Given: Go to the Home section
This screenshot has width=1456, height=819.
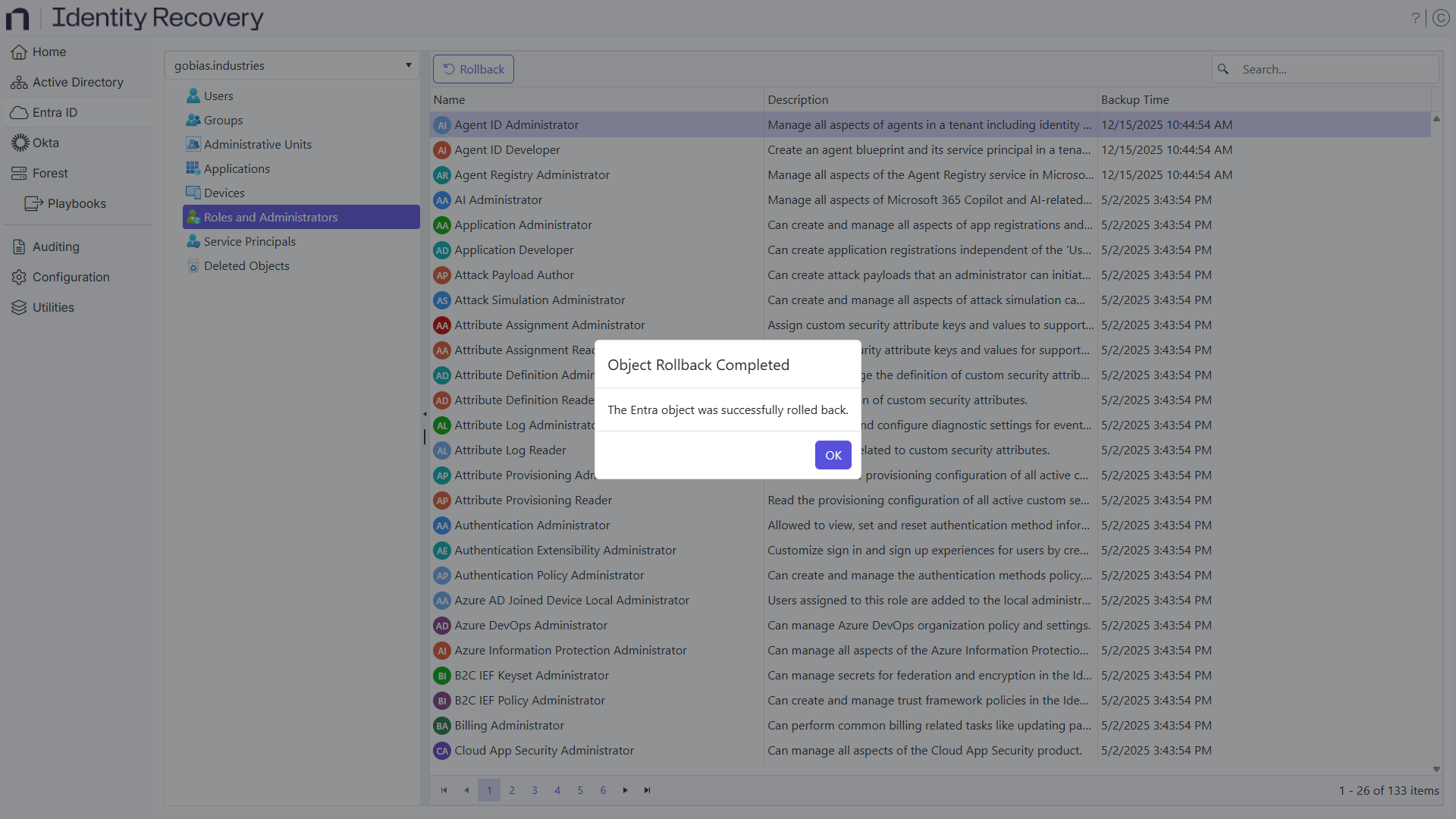Looking at the screenshot, I should click(x=48, y=52).
